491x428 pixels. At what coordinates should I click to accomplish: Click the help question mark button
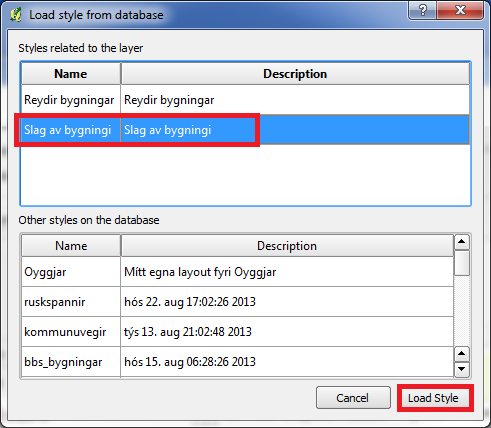(x=422, y=10)
